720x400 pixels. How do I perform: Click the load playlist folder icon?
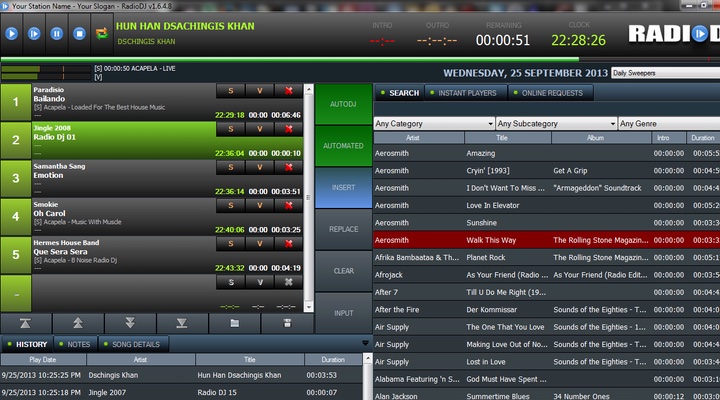tap(235, 324)
